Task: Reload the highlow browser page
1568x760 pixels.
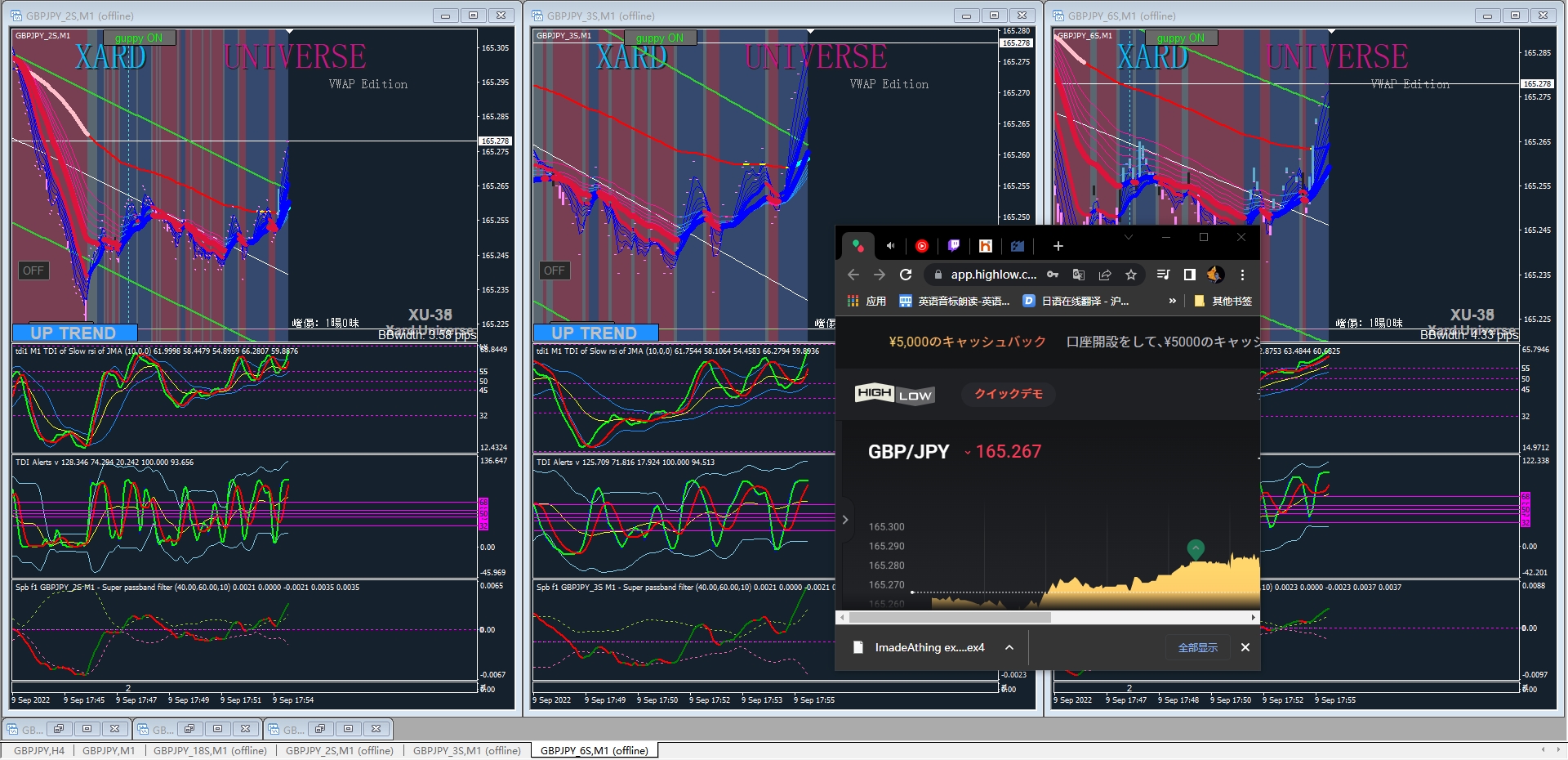Action: tap(906, 275)
